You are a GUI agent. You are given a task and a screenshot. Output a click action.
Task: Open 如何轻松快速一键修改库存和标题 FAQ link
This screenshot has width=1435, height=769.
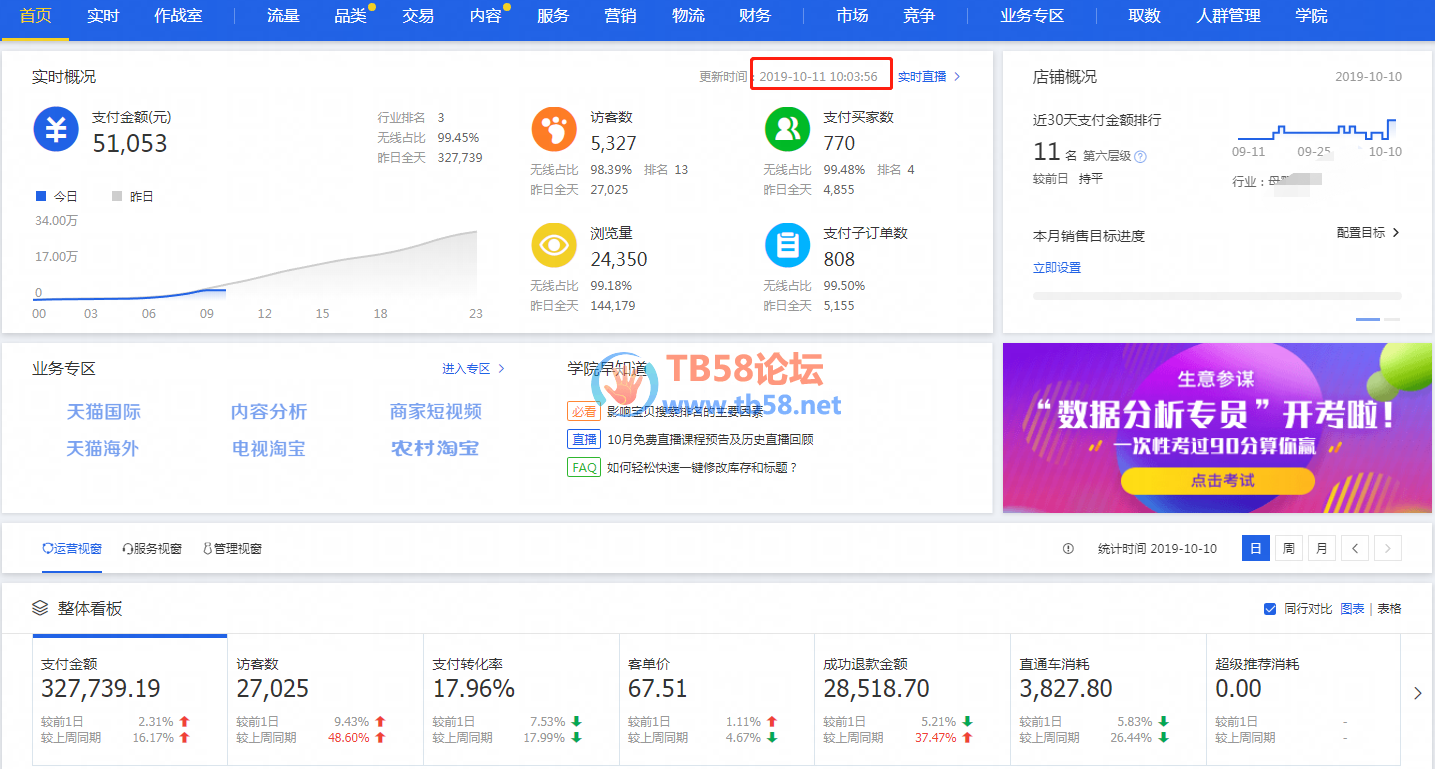click(702, 467)
